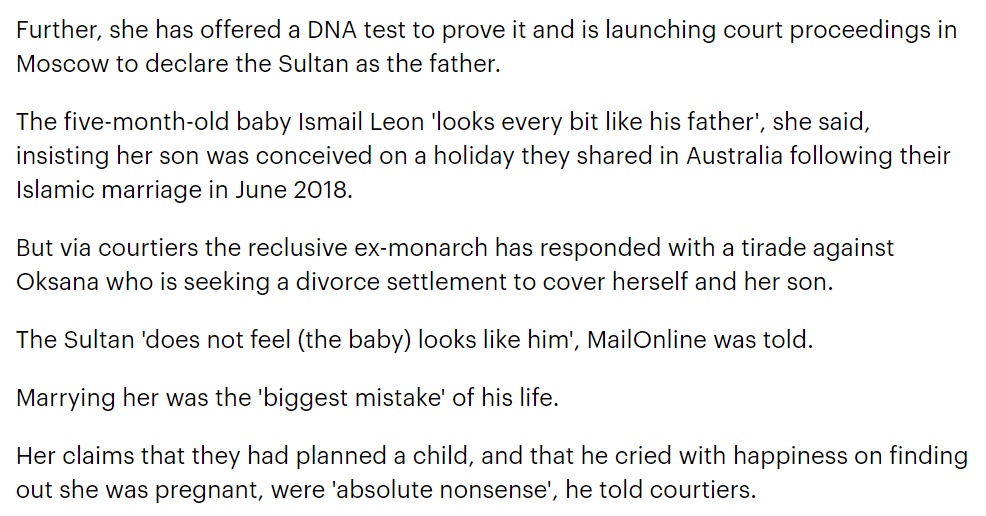
Task: Click the name 'Ismail Leon'
Action: 361,122
